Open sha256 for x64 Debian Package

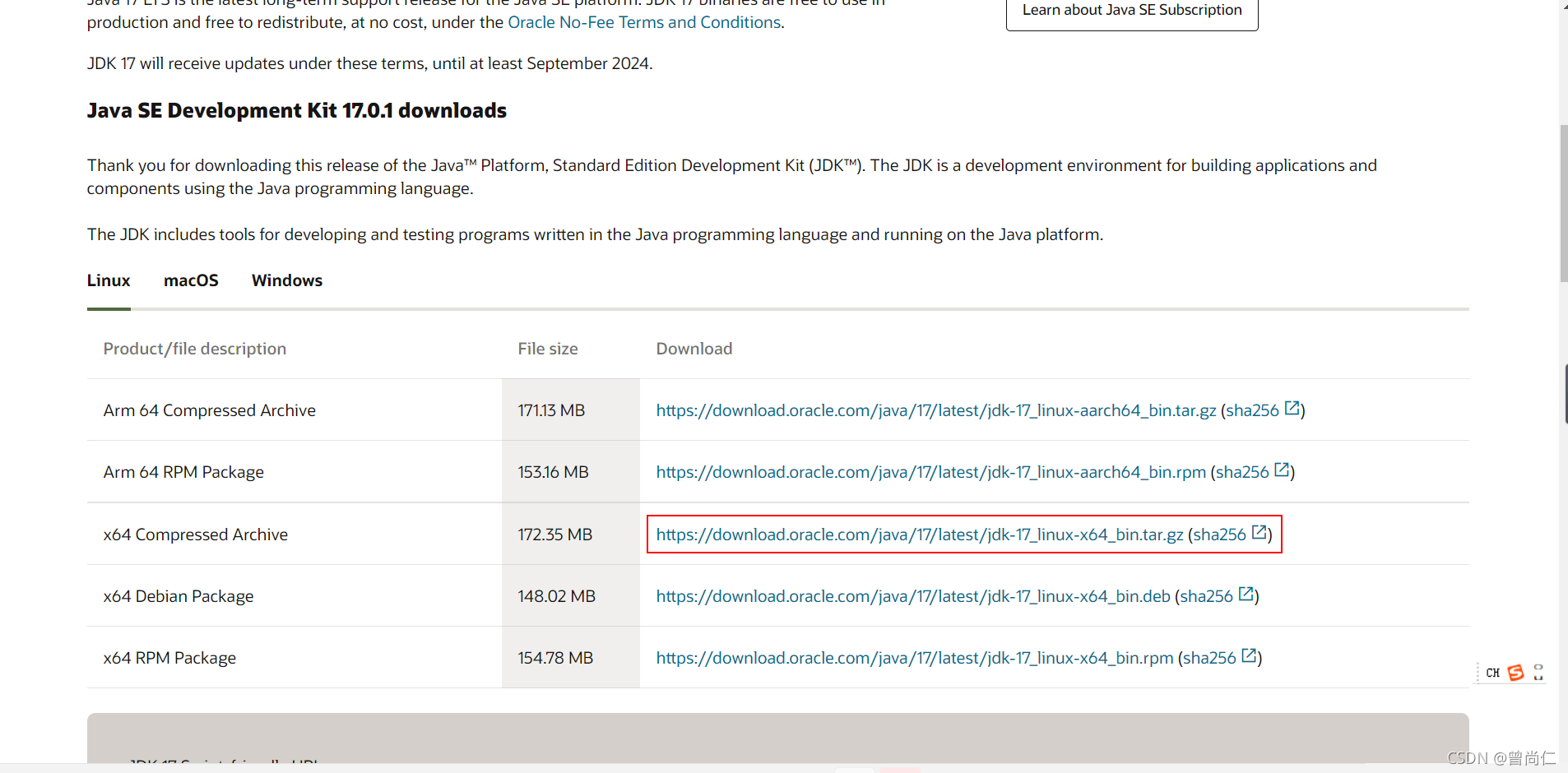1206,596
